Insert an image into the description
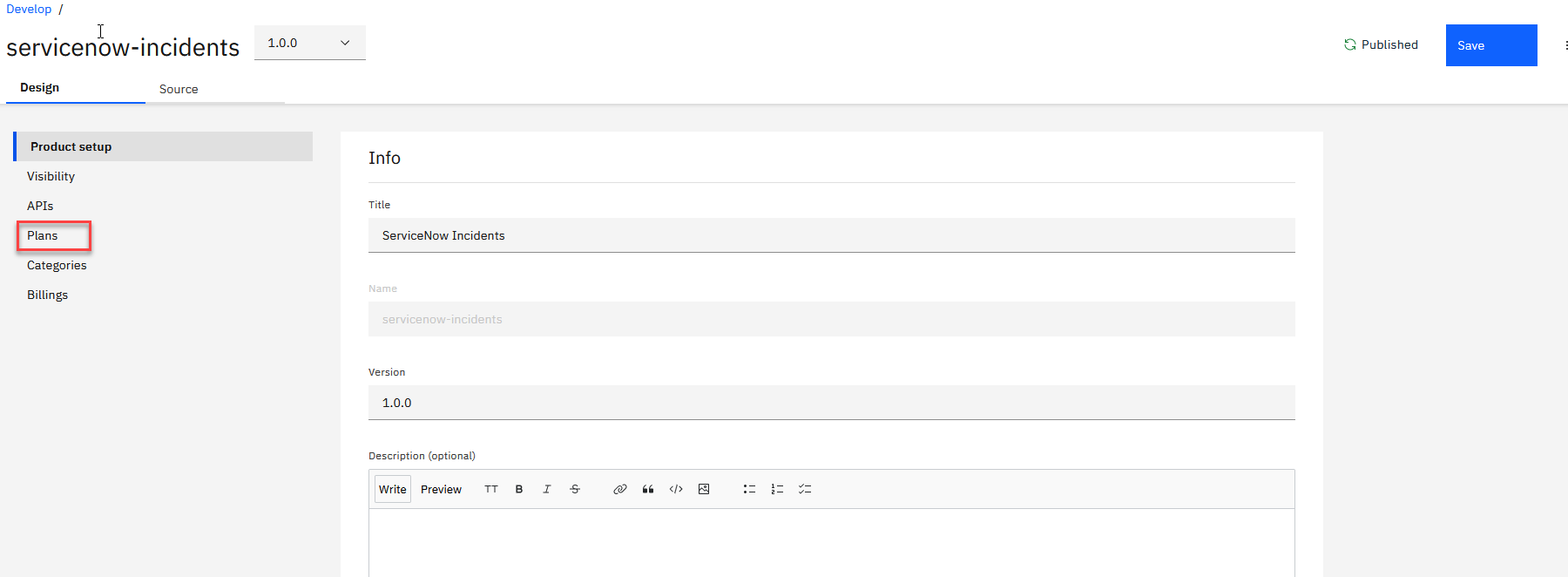The height and width of the screenshot is (577, 1568). point(704,489)
